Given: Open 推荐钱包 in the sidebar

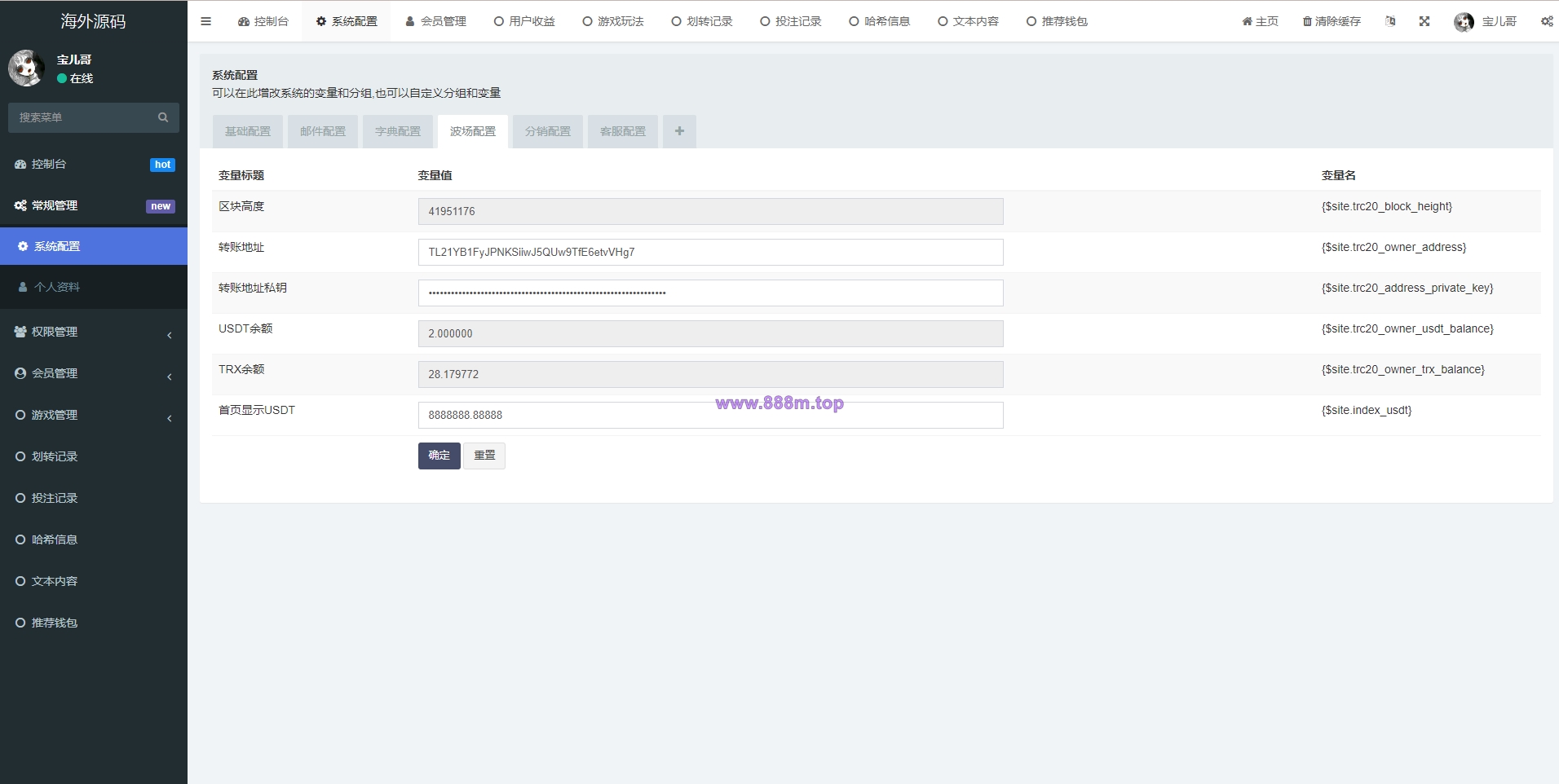Looking at the screenshot, I should click(x=94, y=623).
